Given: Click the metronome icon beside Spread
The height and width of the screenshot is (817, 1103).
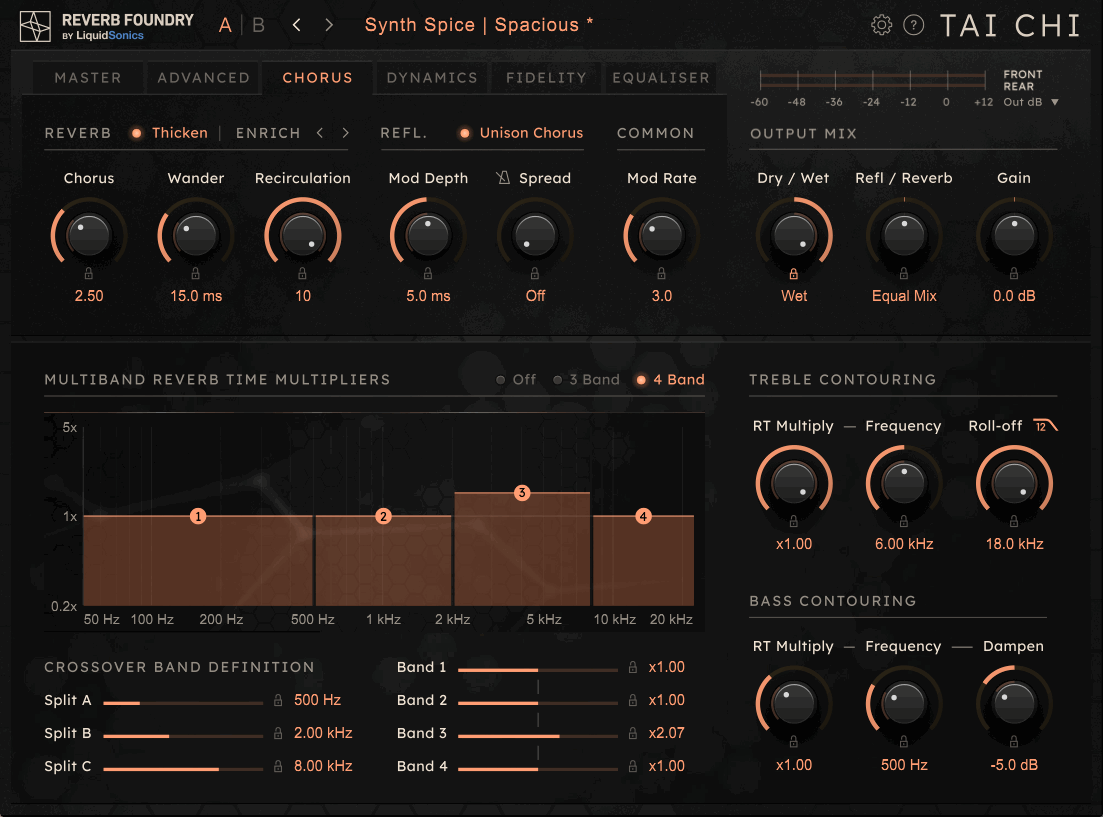Looking at the screenshot, I should click(503, 178).
